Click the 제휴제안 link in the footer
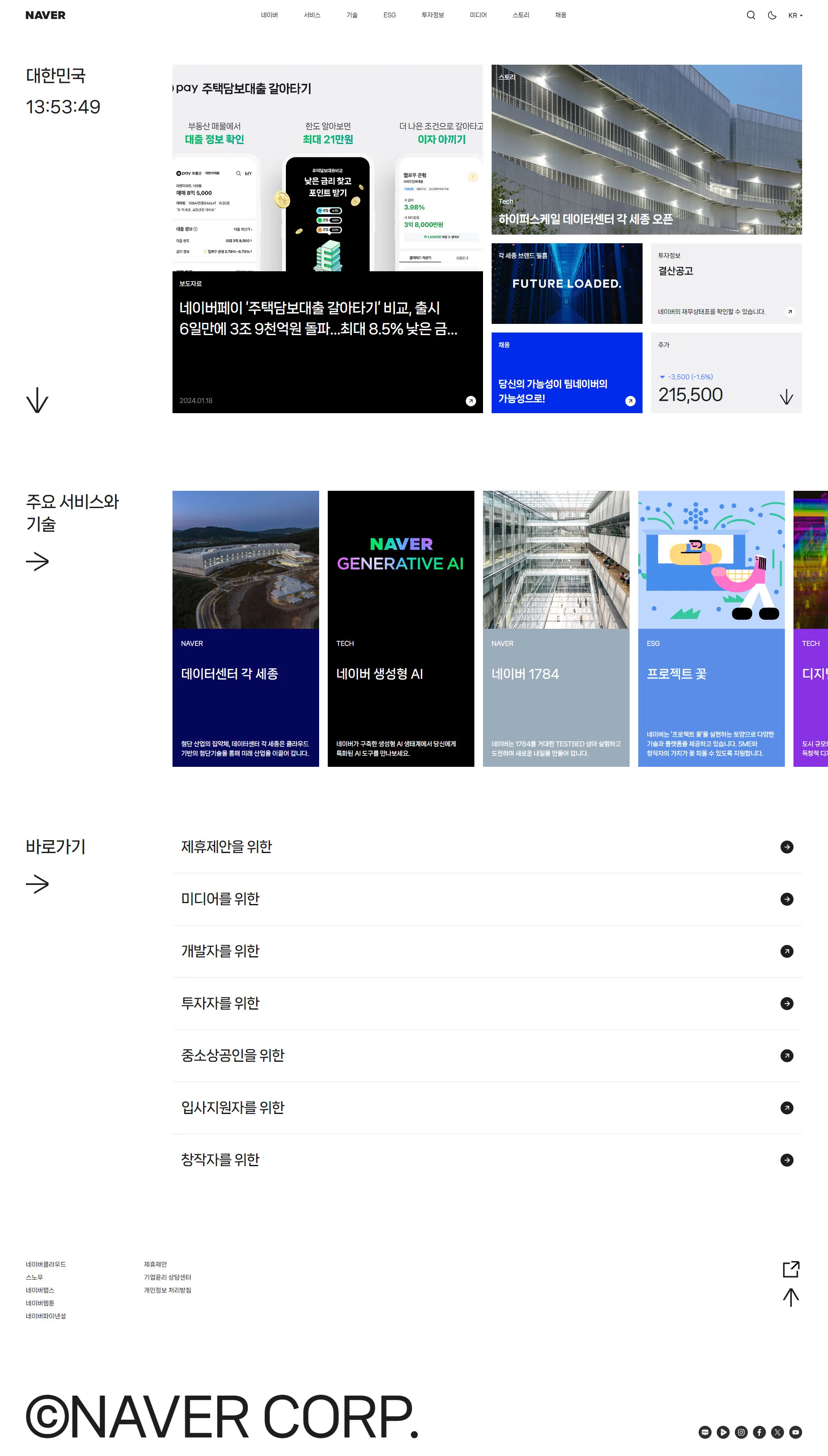This screenshot has height=1456, width=828. [155, 1265]
